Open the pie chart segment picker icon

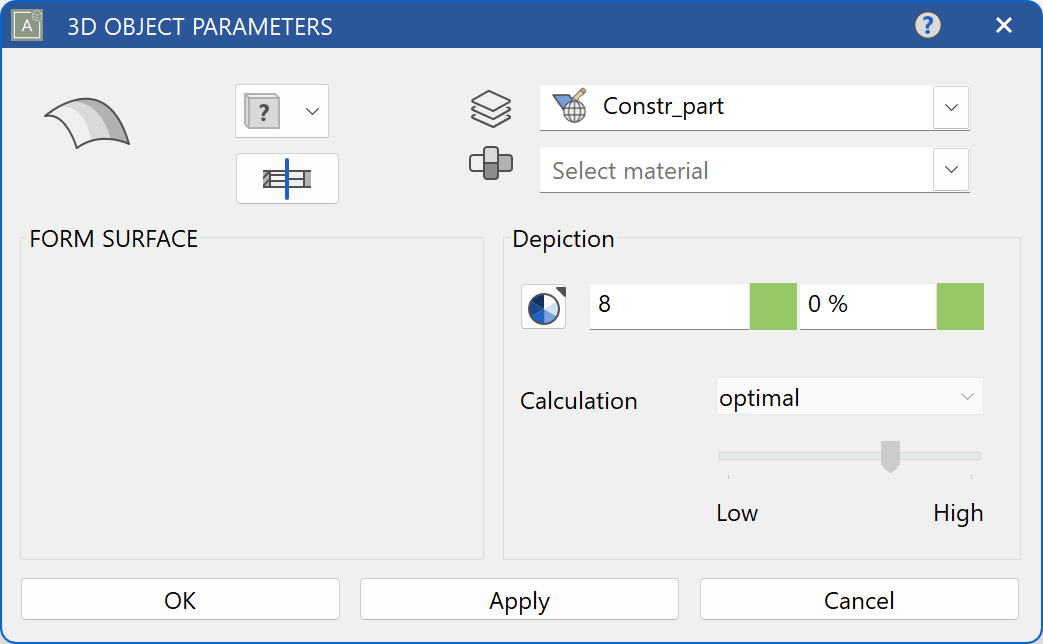542,306
